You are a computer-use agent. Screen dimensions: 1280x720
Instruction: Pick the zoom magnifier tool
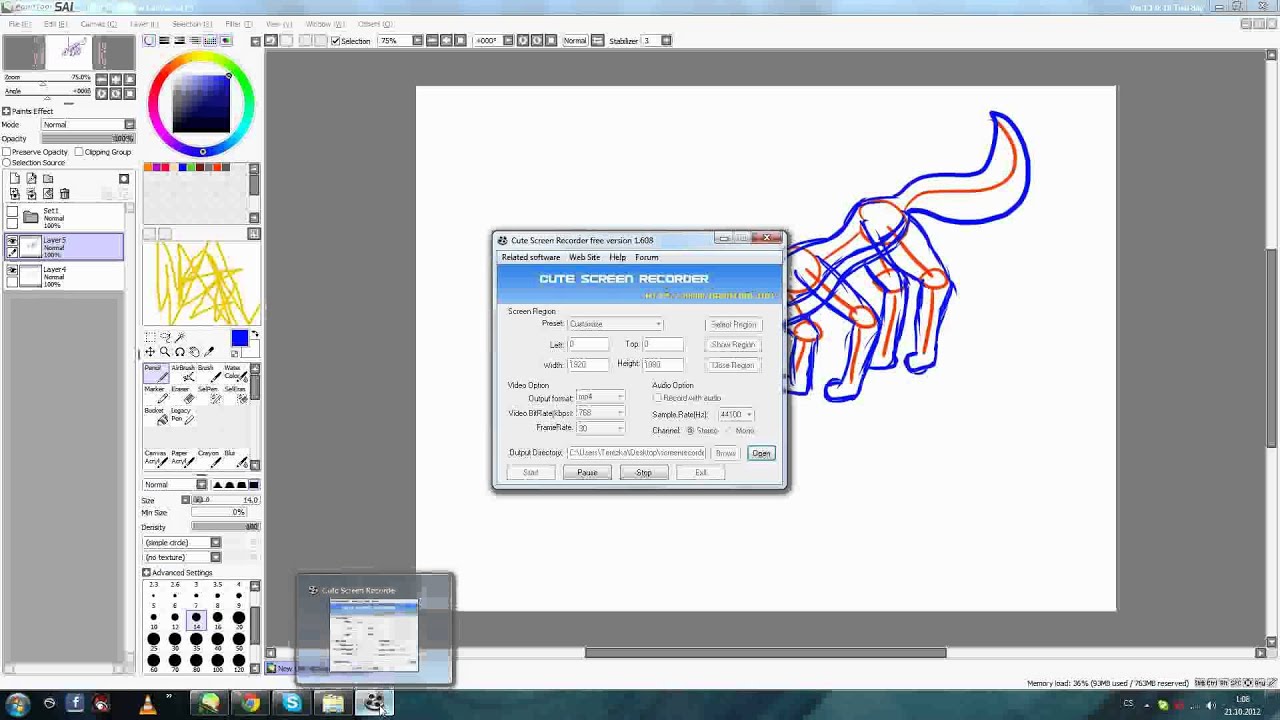click(165, 352)
